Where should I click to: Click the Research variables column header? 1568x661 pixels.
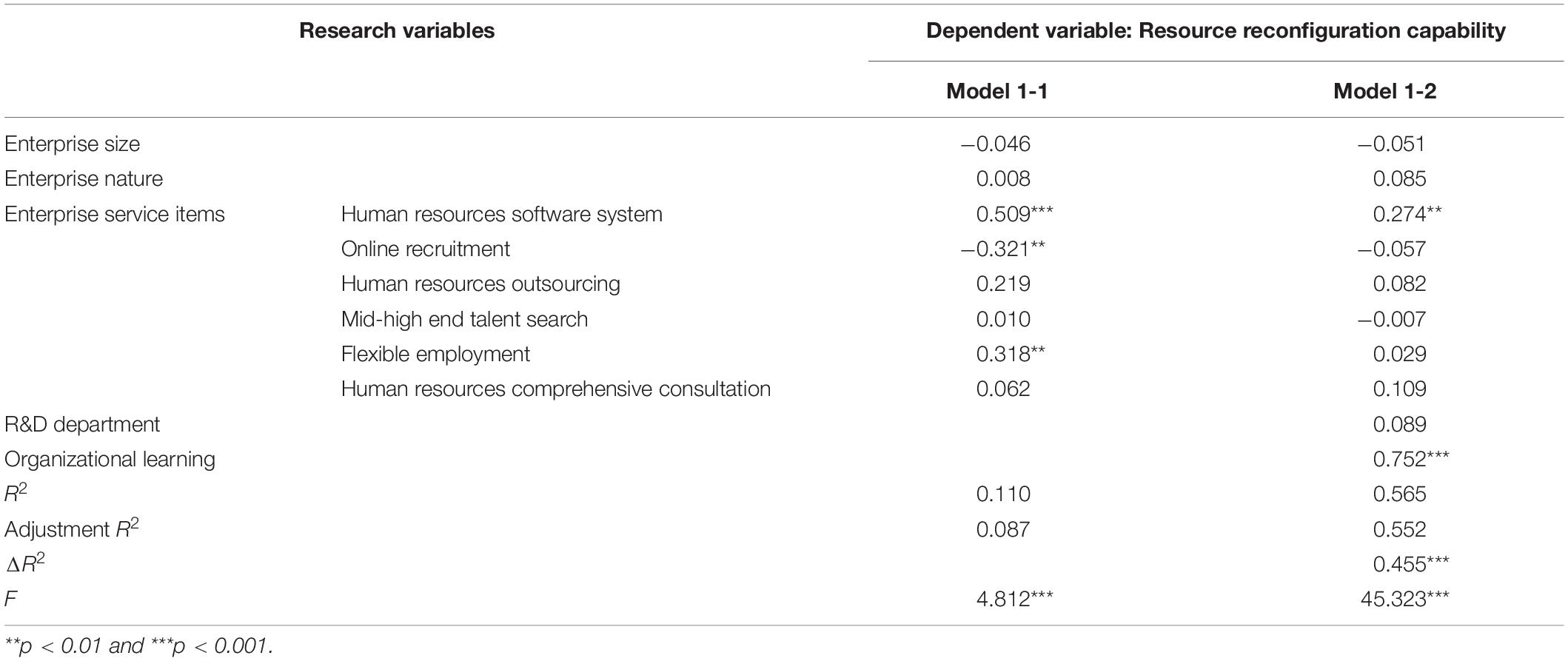point(397,31)
